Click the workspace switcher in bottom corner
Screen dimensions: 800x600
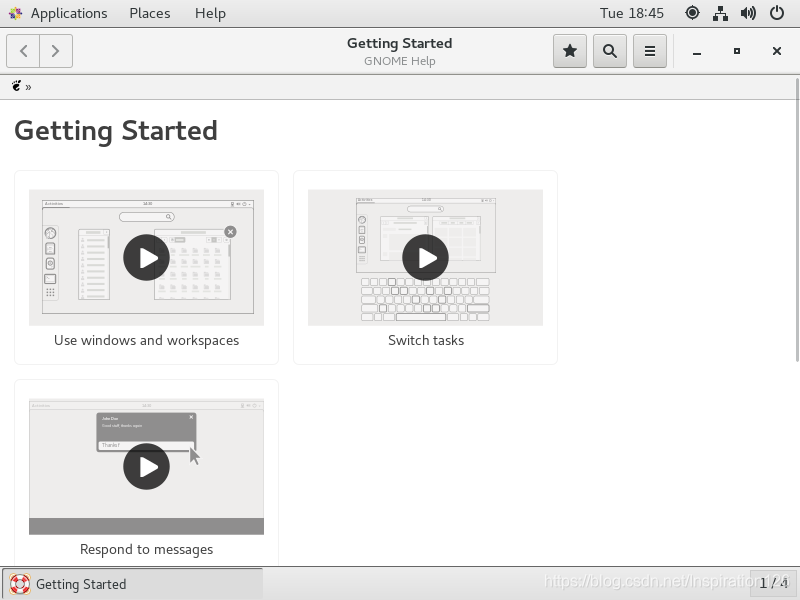tap(773, 583)
